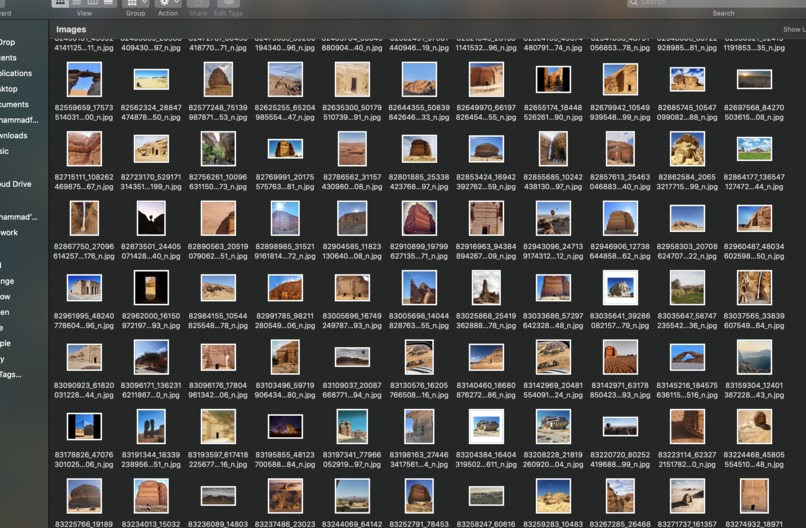Open the Action gear dropdown menu
Screen dimensions: 806x528
(x=168, y=3)
